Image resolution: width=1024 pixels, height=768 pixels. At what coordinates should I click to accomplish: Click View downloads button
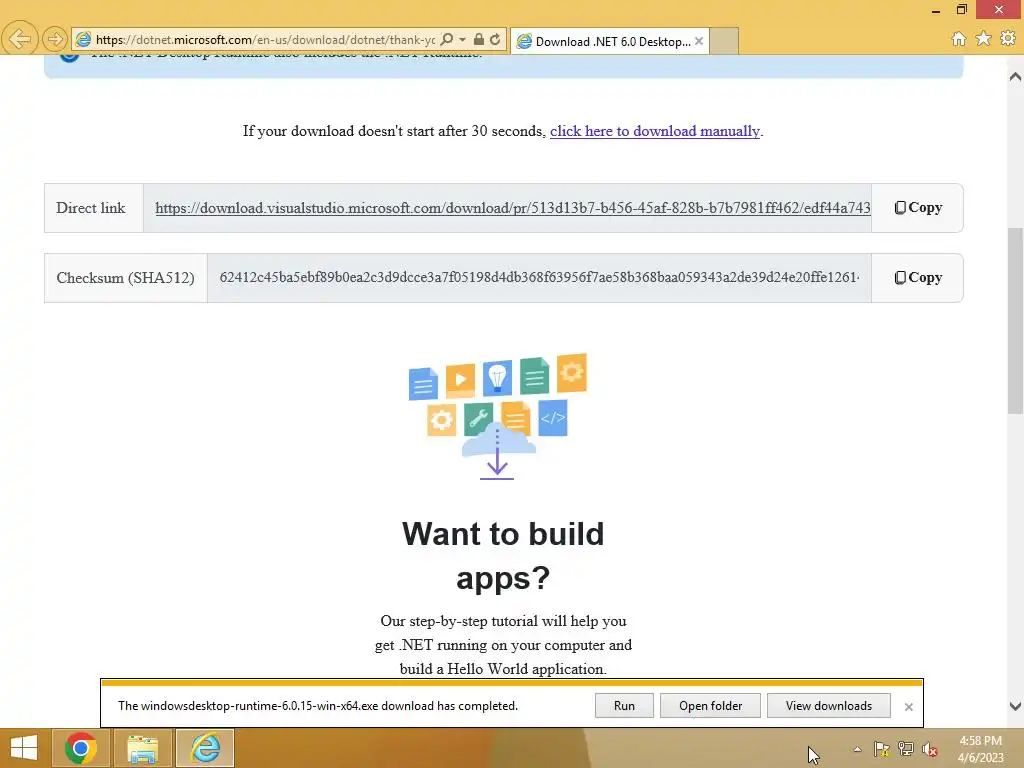[x=828, y=706]
